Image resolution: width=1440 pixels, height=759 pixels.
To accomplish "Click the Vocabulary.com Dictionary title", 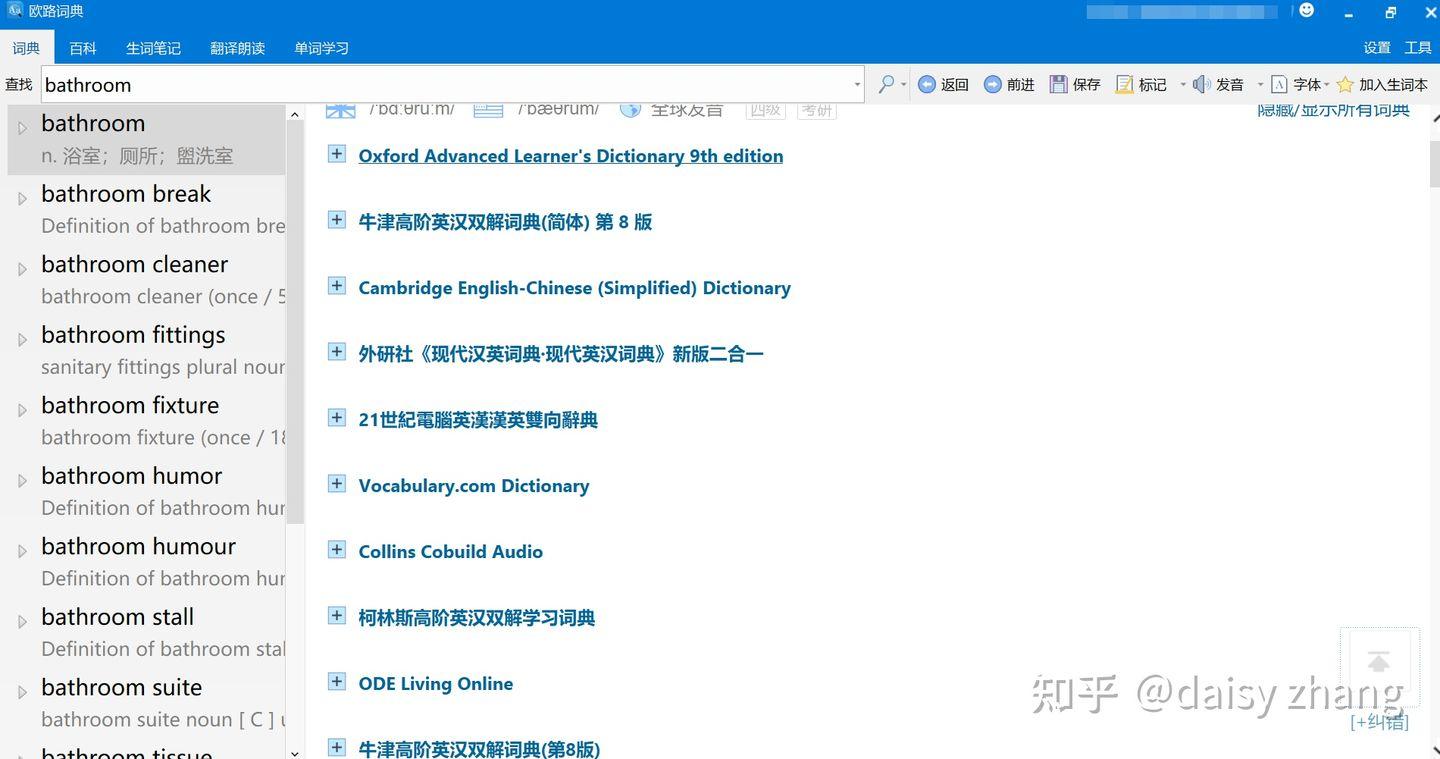I will point(474,486).
